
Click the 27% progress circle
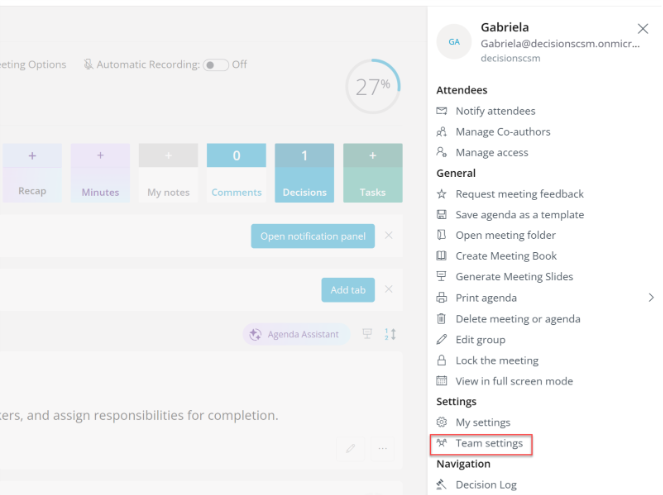(373, 87)
